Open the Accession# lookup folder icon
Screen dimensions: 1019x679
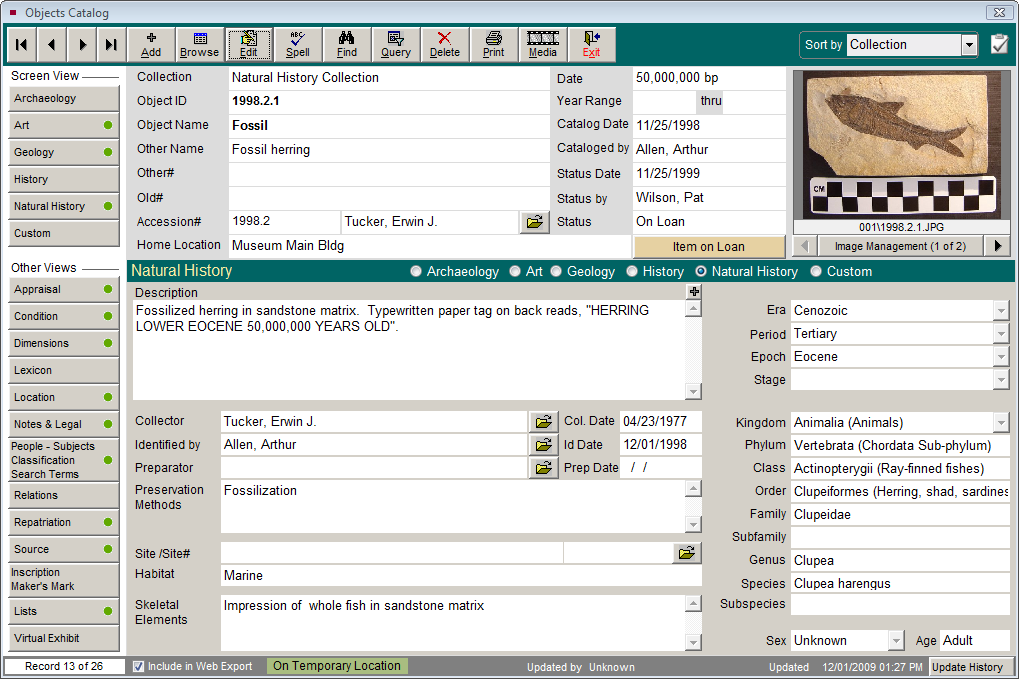click(x=535, y=222)
